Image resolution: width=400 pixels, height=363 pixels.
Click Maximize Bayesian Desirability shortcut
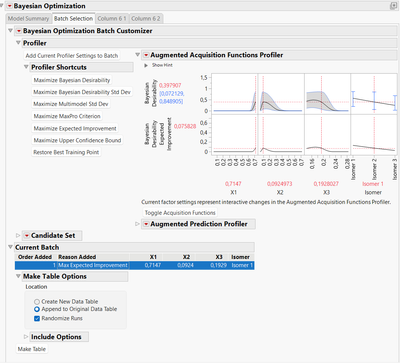pyautogui.click(x=72, y=80)
